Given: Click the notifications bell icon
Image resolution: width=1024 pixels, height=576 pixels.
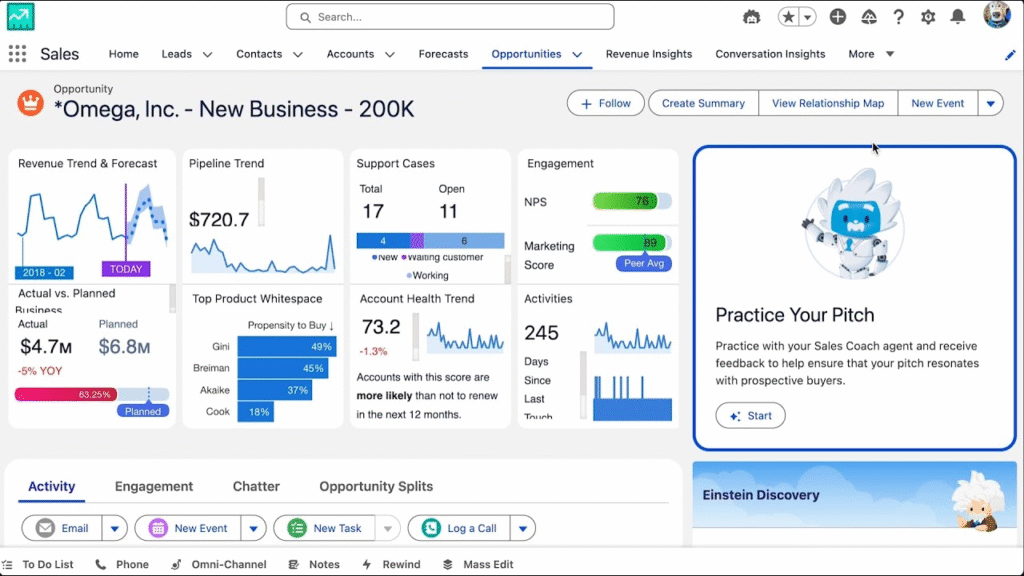Looking at the screenshot, I should 957,17.
